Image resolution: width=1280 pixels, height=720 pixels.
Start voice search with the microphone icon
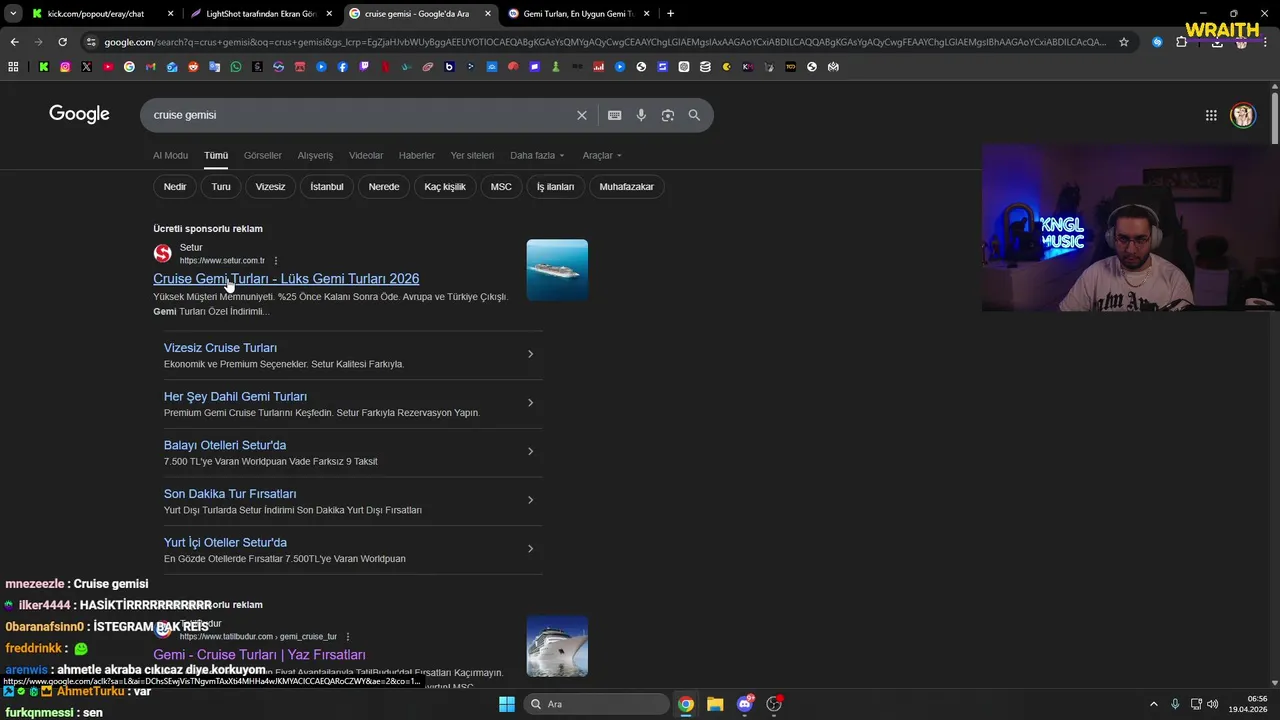[x=641, y=115]
